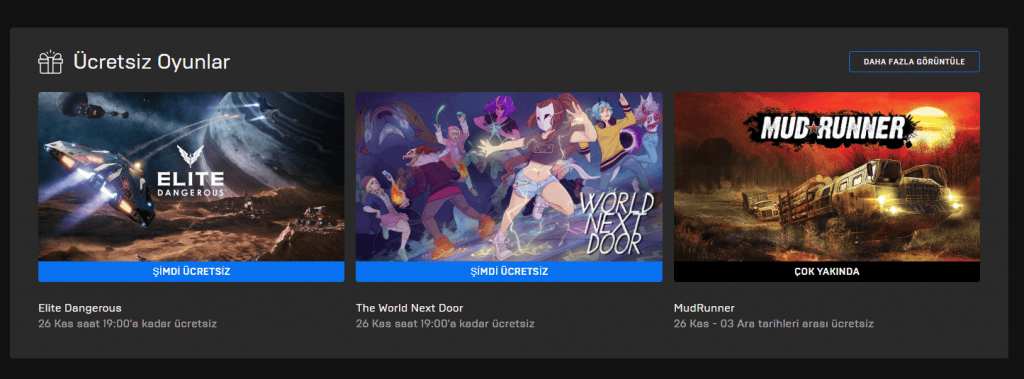Open the Elite Dangerous title link
Image resolution: width=1024 pixels, height=379 pixels.
pyautogui.click(x=80, y=308)
